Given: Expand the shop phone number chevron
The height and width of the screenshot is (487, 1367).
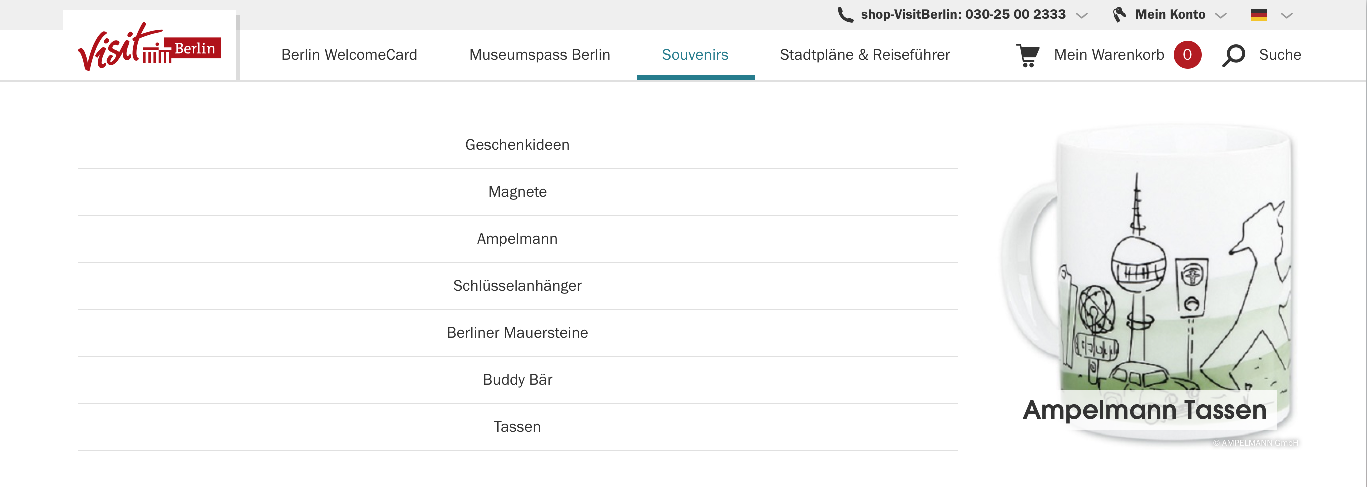Looking at the screenshot, I should click(1082, 15).
